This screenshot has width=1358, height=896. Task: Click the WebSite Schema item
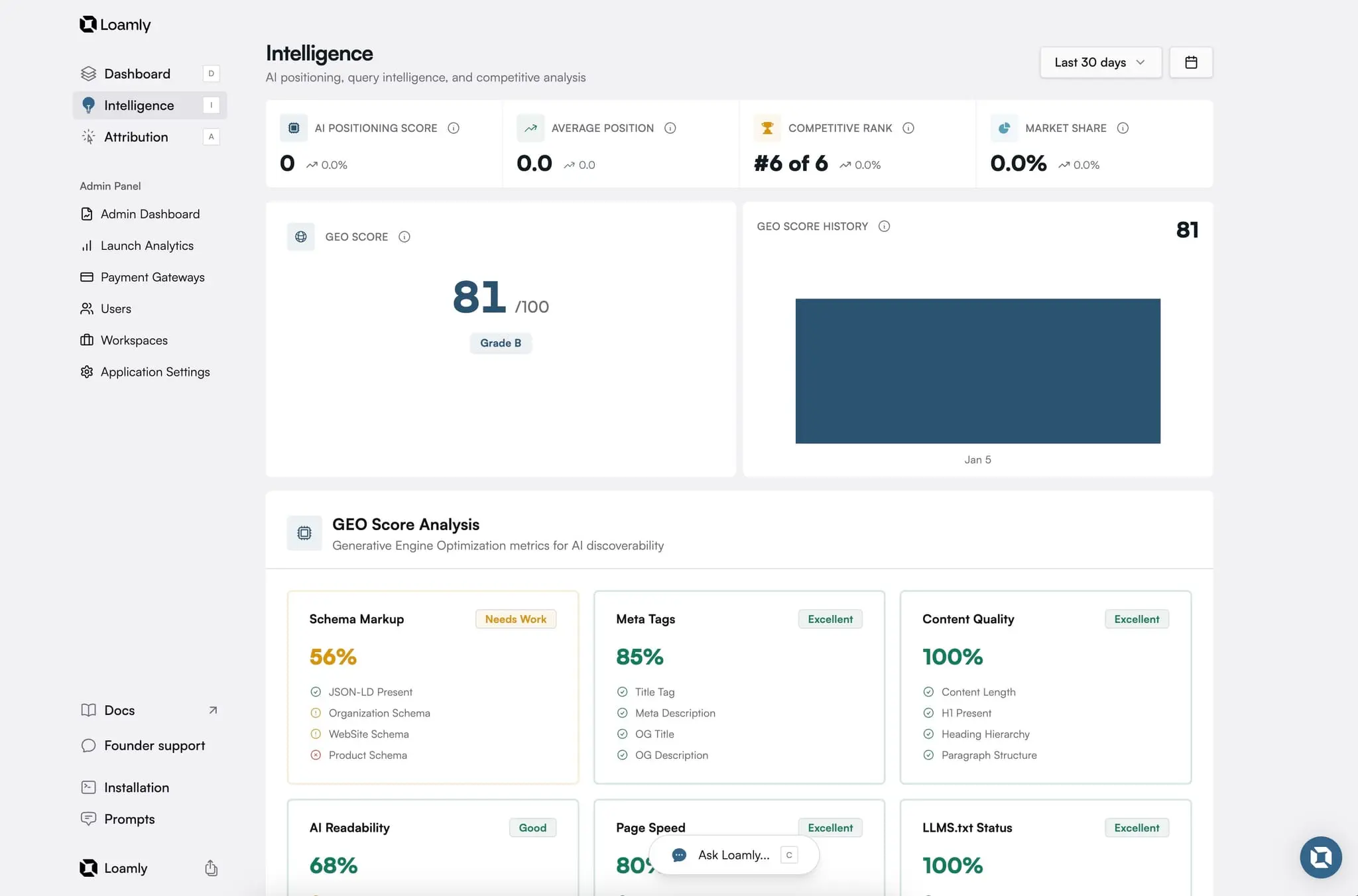[x=359, y=734]
